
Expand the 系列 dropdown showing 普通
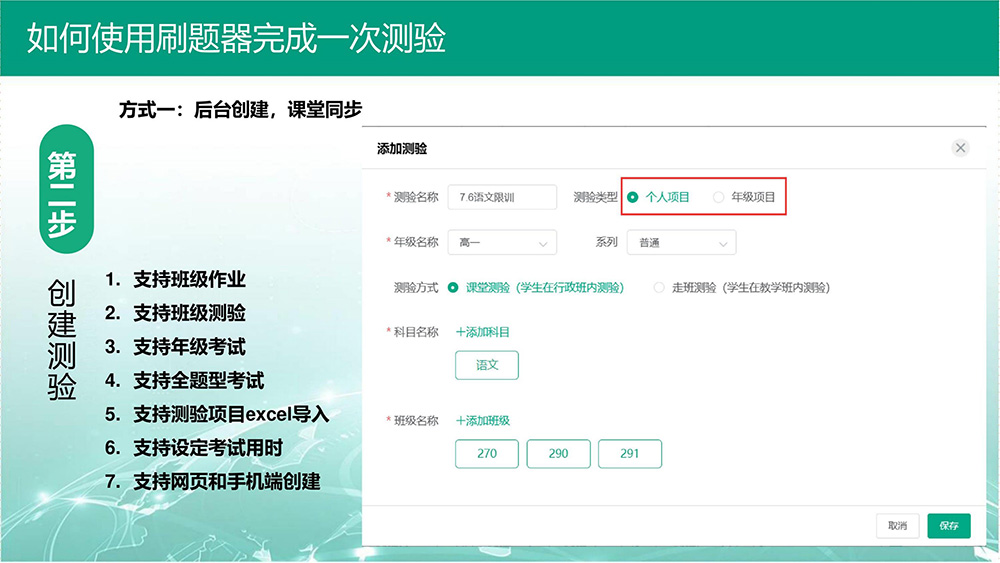tap(681, 243)
